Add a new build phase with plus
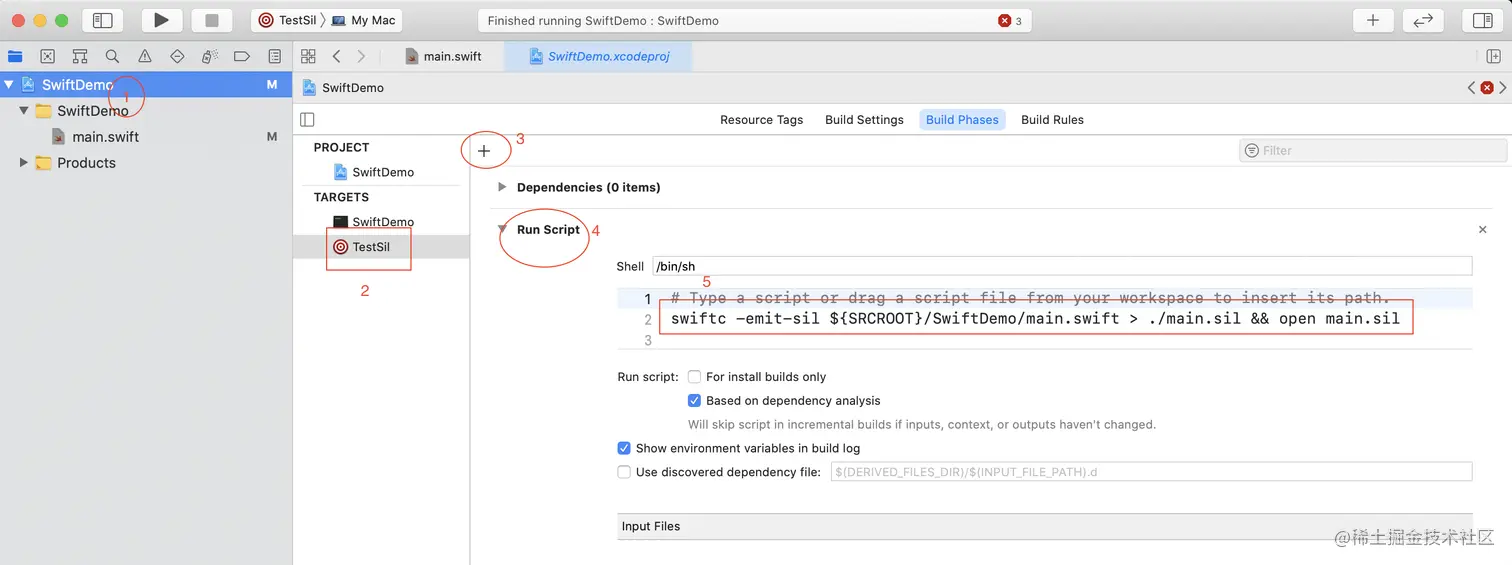This screenshot has height=565, width=1512. point(484,151)
